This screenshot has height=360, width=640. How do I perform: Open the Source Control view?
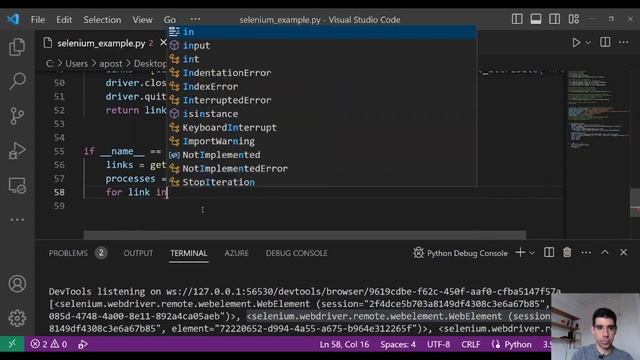coord(17,116)
